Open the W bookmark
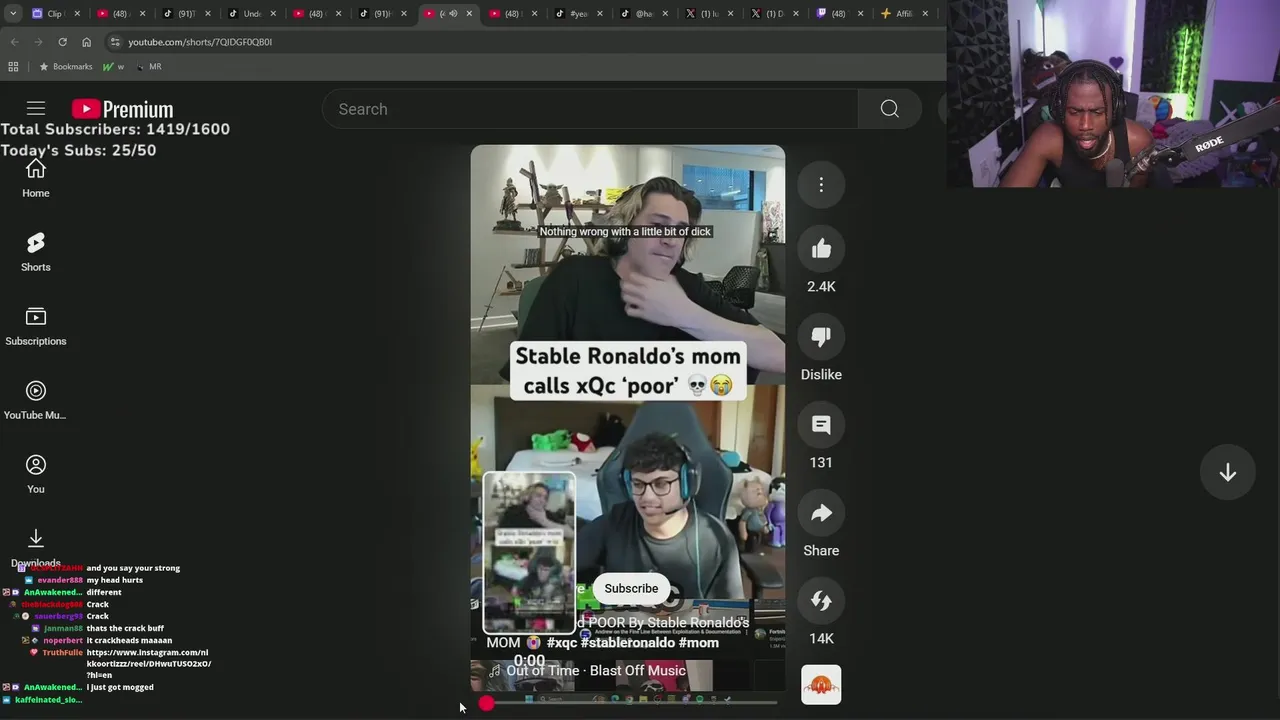Image resolution: width=1280 pixels, height=720 pixels. (113, 67)
